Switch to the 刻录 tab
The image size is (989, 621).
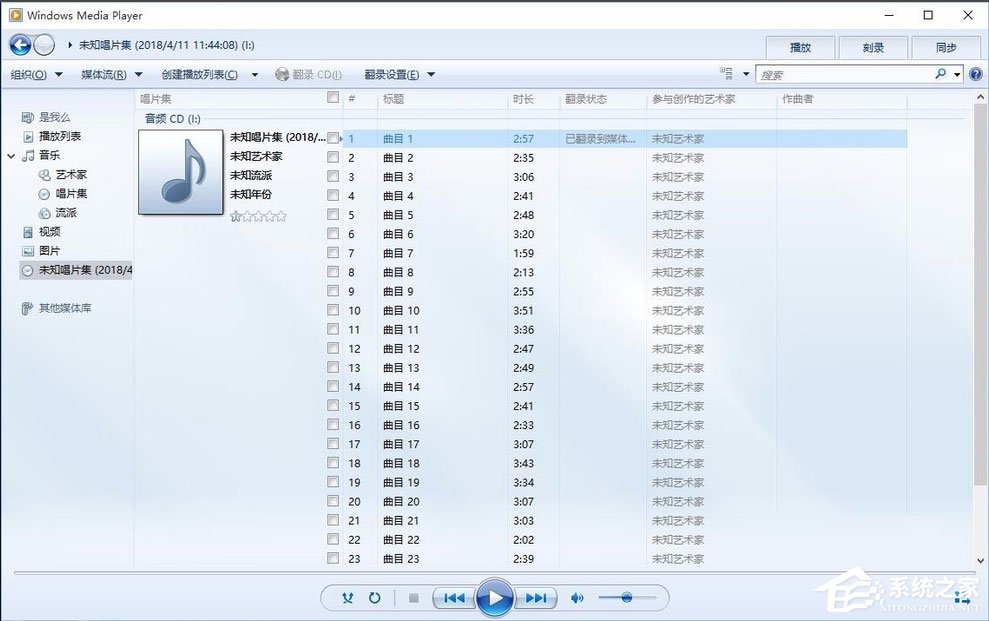[873, 46]
